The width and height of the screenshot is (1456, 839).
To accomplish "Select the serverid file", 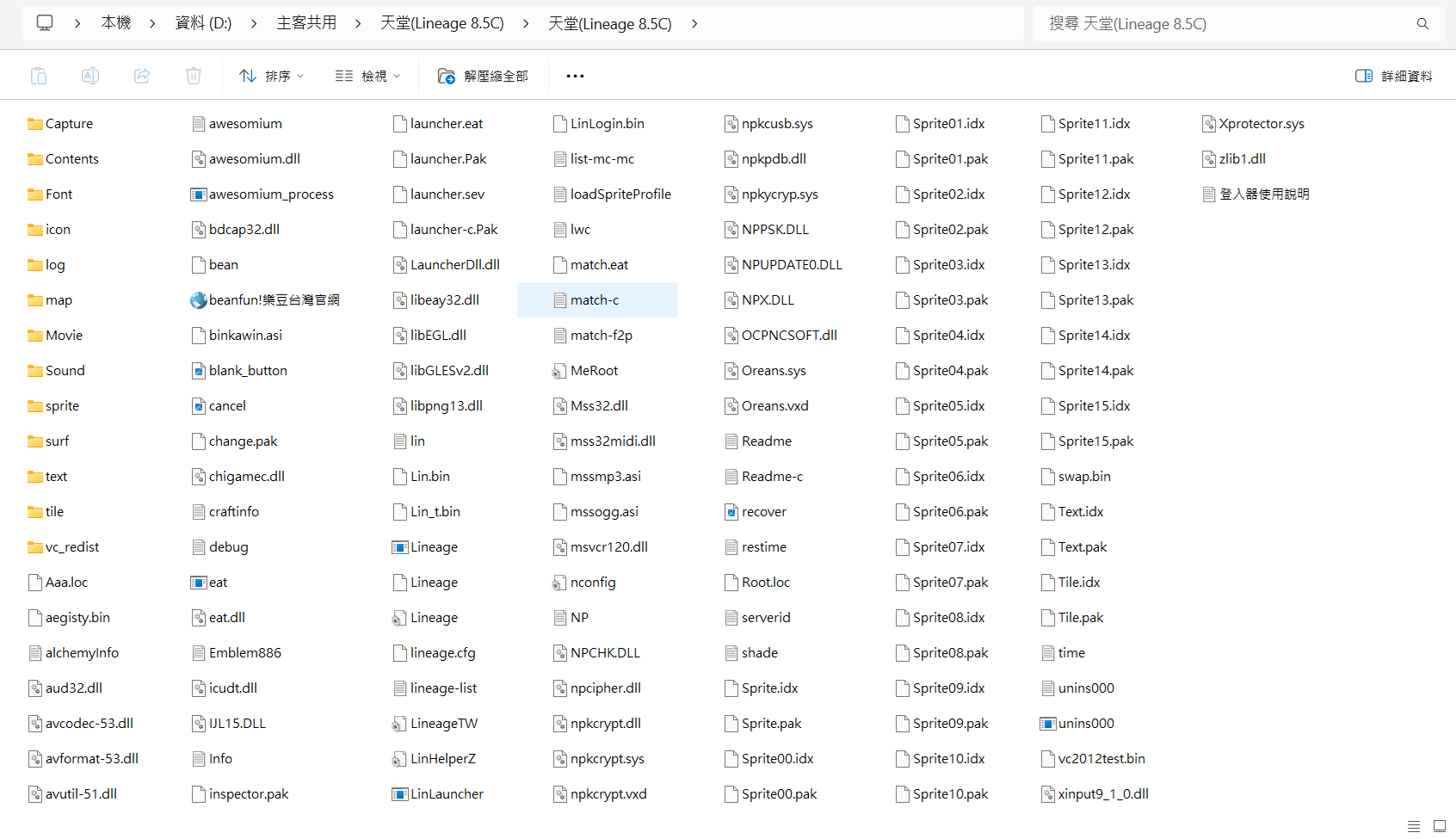I will coord(757,618).
